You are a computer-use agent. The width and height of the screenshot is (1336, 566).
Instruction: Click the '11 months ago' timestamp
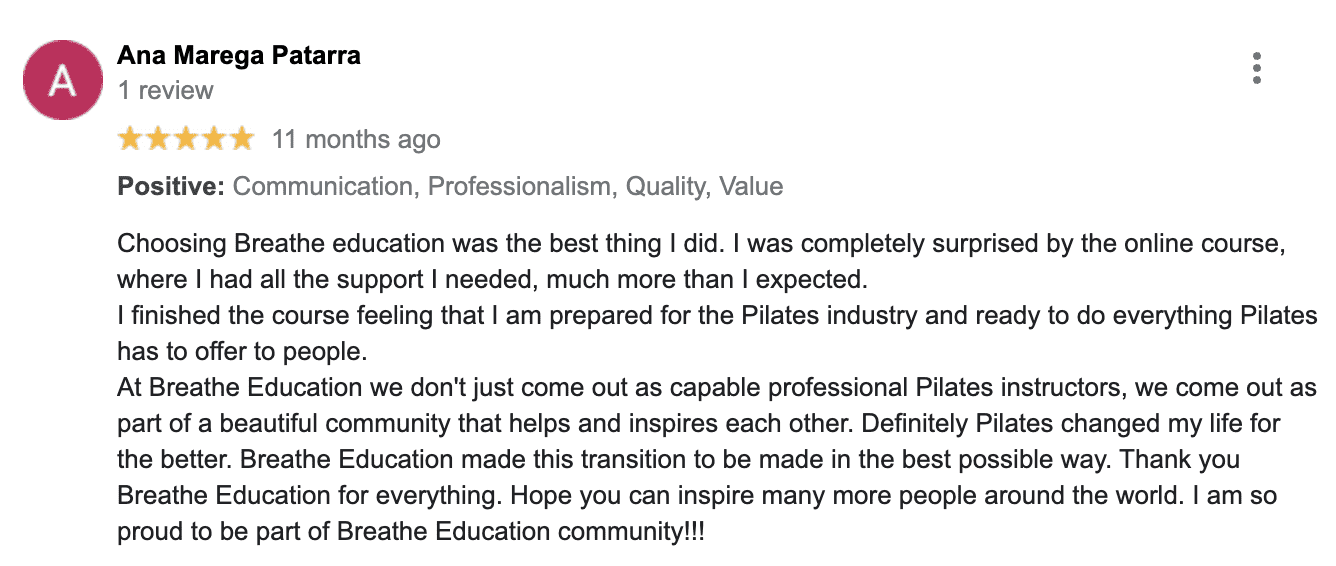point(356,139)
